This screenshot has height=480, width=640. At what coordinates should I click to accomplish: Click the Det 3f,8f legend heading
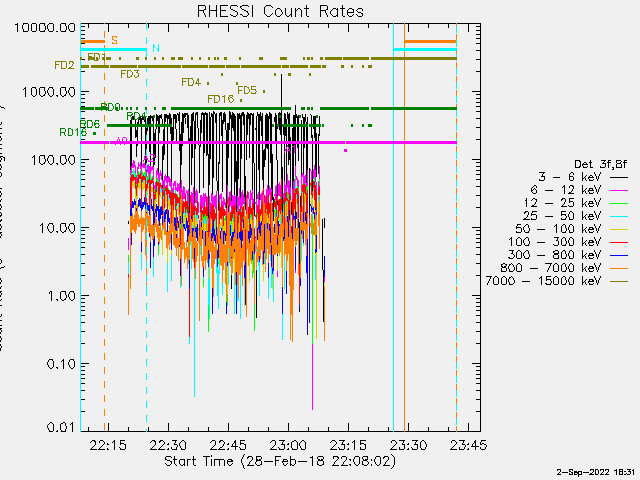tap(600, 164)
